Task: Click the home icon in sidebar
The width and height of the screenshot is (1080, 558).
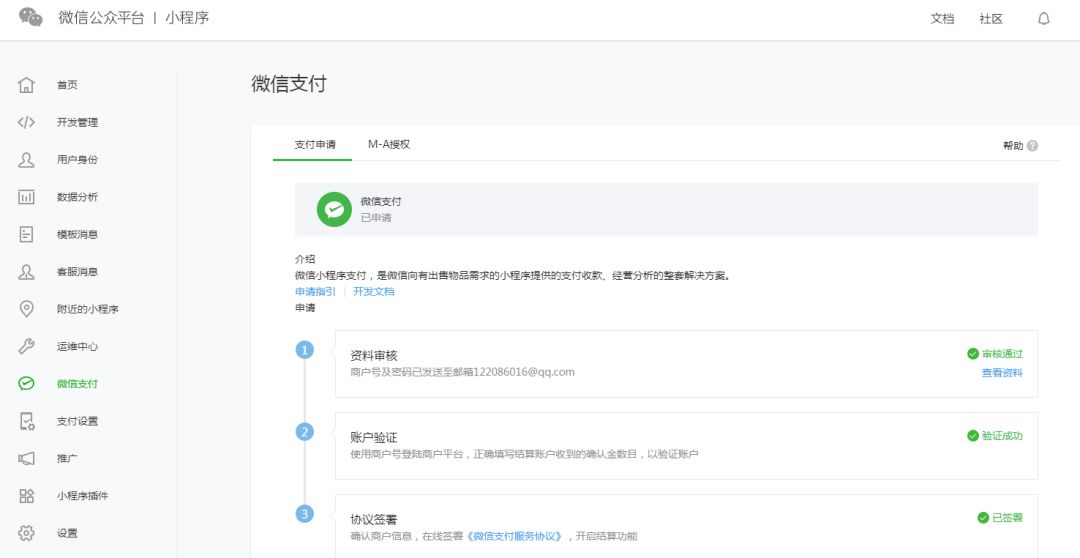Action: pos(26,85)
